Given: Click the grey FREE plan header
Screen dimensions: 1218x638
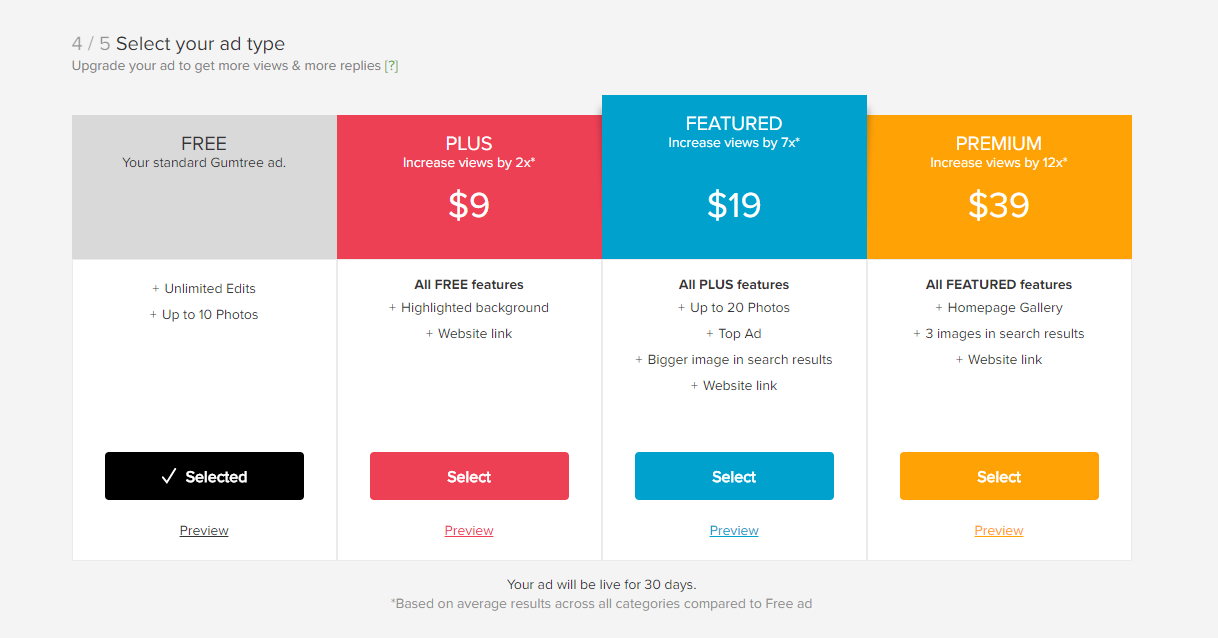Looking at the screenshot, I should click(x=204, y=187).
